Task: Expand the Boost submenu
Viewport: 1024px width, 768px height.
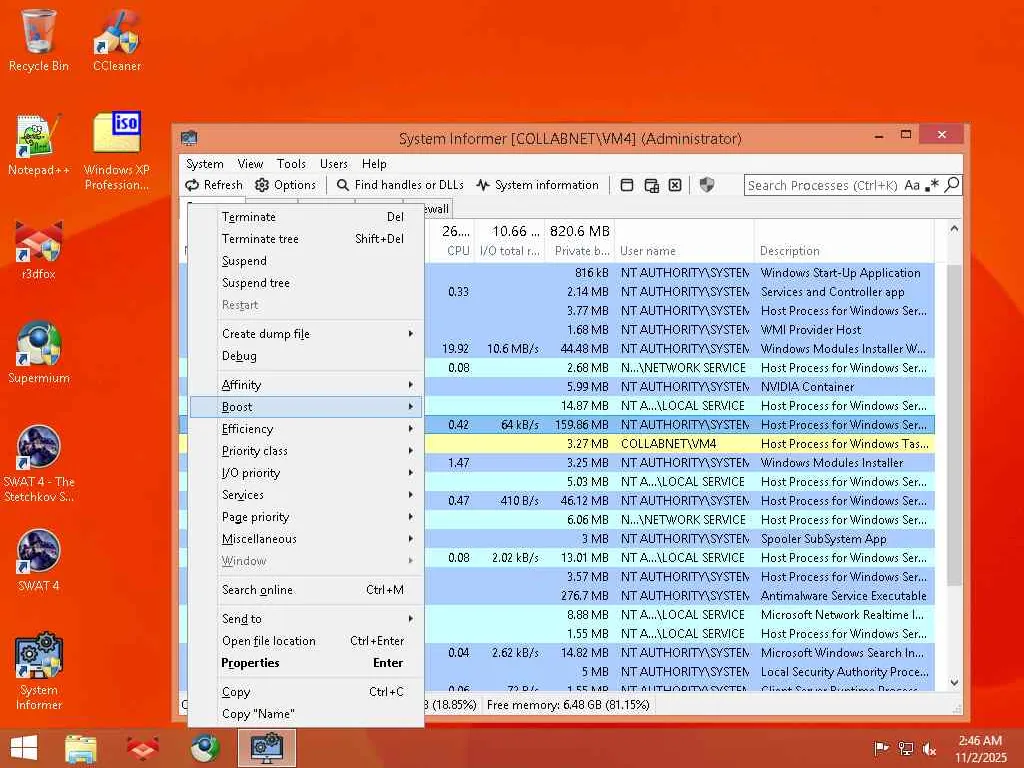Action: coord(306,407)
